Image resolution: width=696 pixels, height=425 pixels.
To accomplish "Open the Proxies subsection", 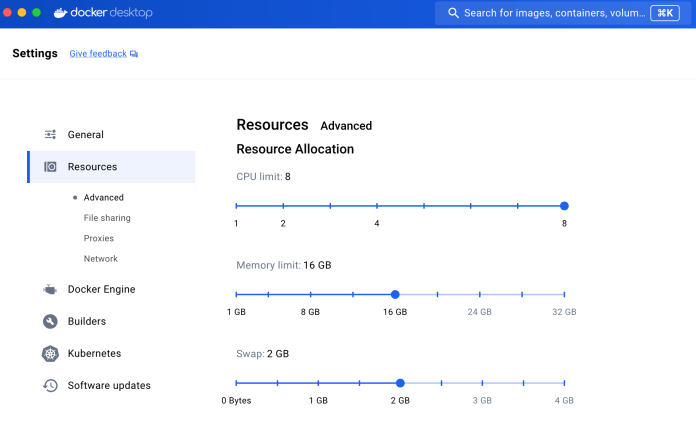I will 99,239.
